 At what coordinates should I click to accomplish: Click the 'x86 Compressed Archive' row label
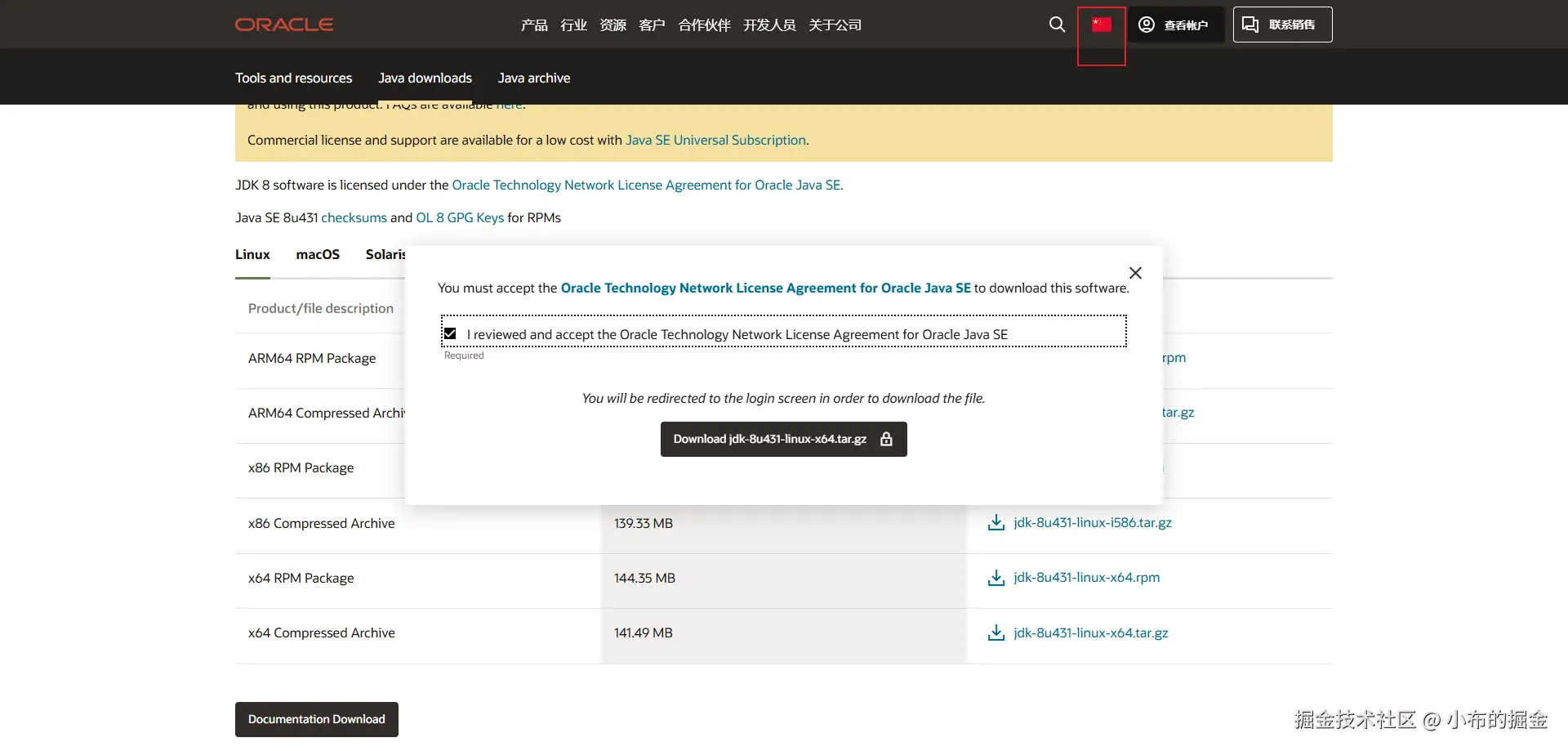point(322,523)
